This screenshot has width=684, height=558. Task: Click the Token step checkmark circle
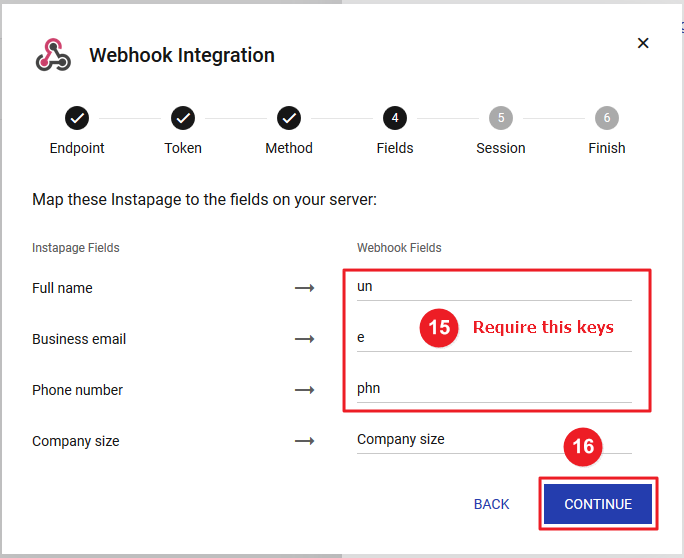[183, 118]
